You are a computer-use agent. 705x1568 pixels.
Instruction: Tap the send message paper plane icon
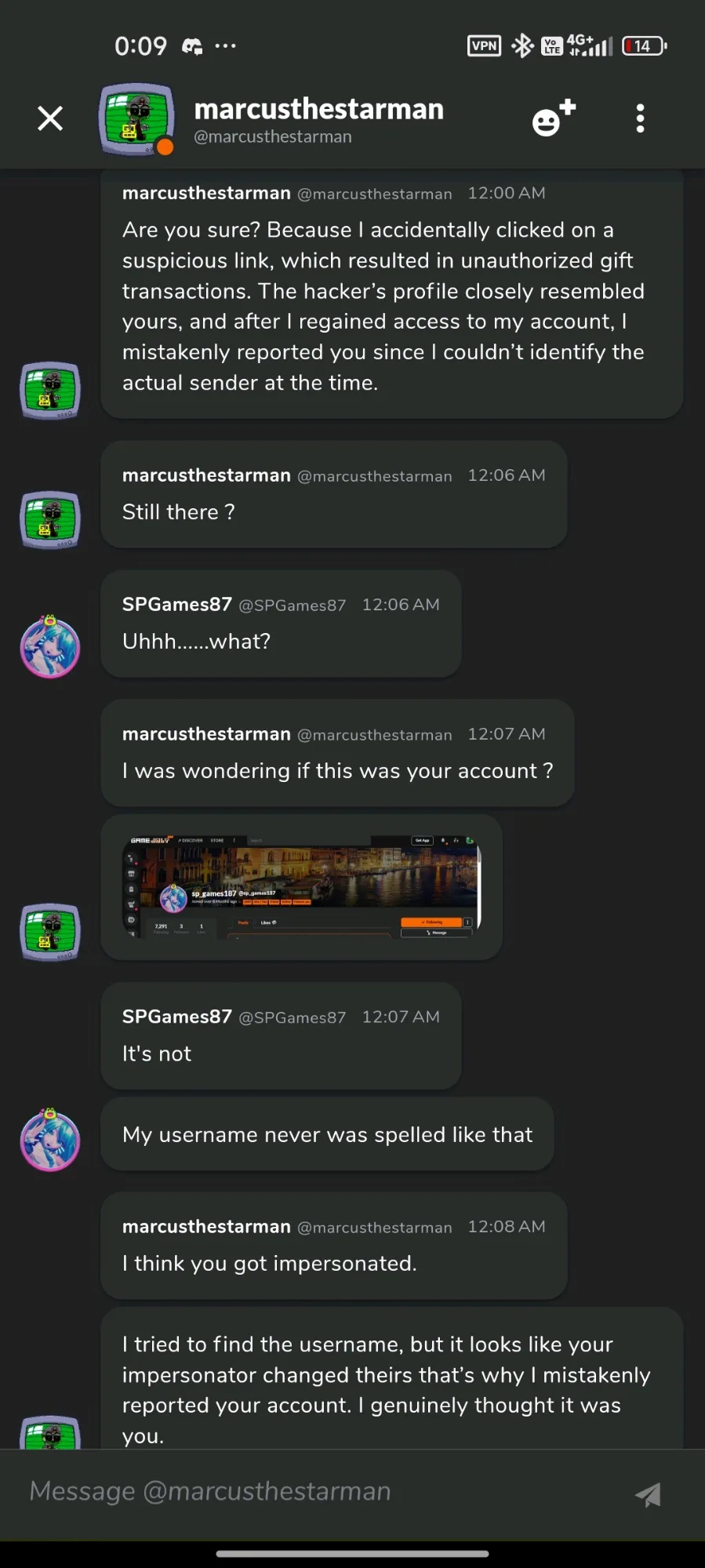tap(648, 1494)
